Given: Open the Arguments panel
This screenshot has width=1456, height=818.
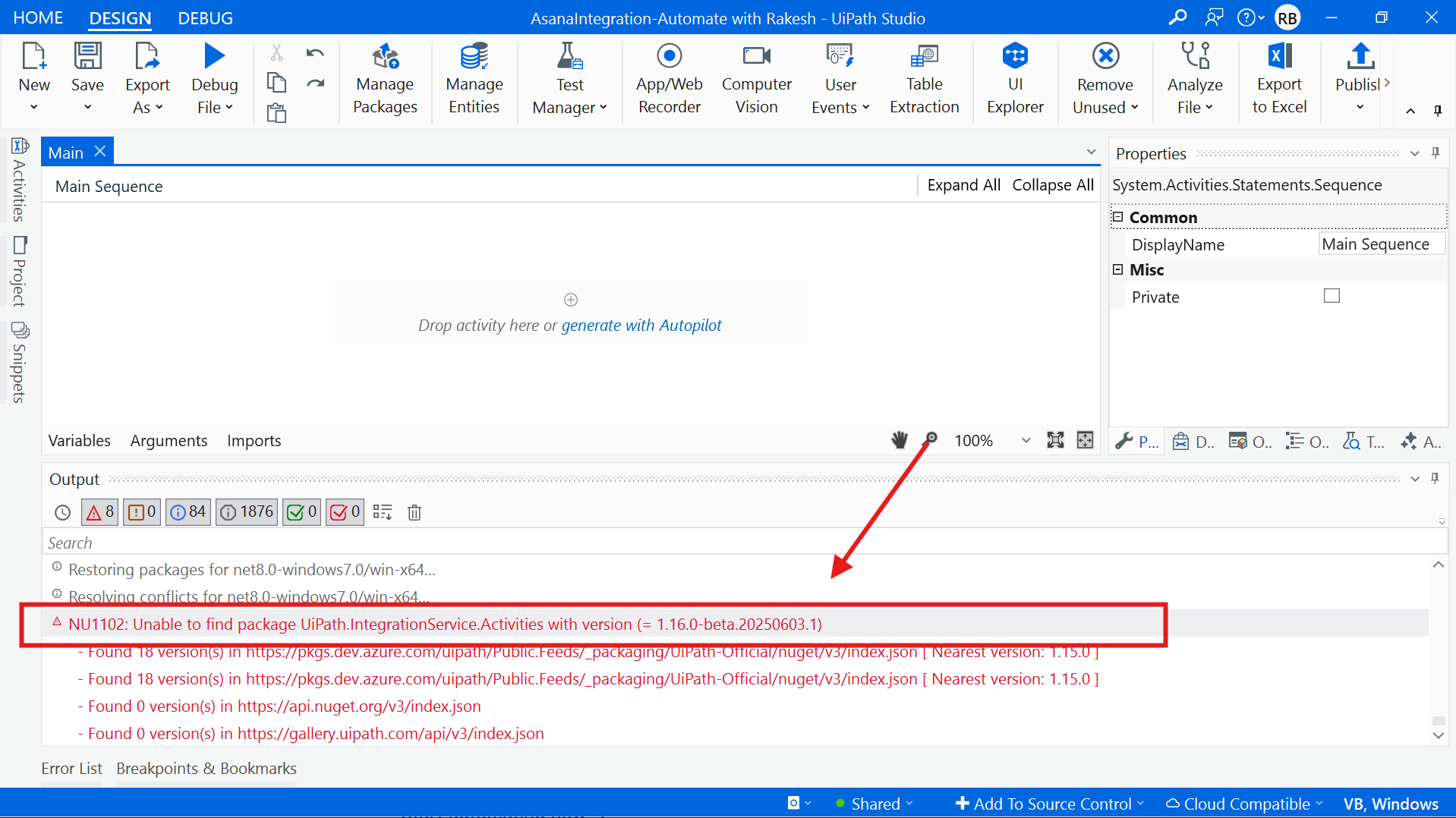Looking at the screenshot, I should tap(169, 441).
